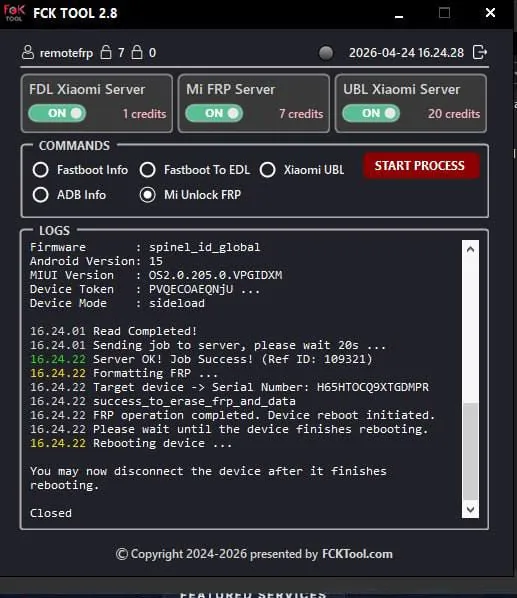Viewport: 517px width, 598px height.
Task: Click the START PROCESS button
Action: [420, 166]
